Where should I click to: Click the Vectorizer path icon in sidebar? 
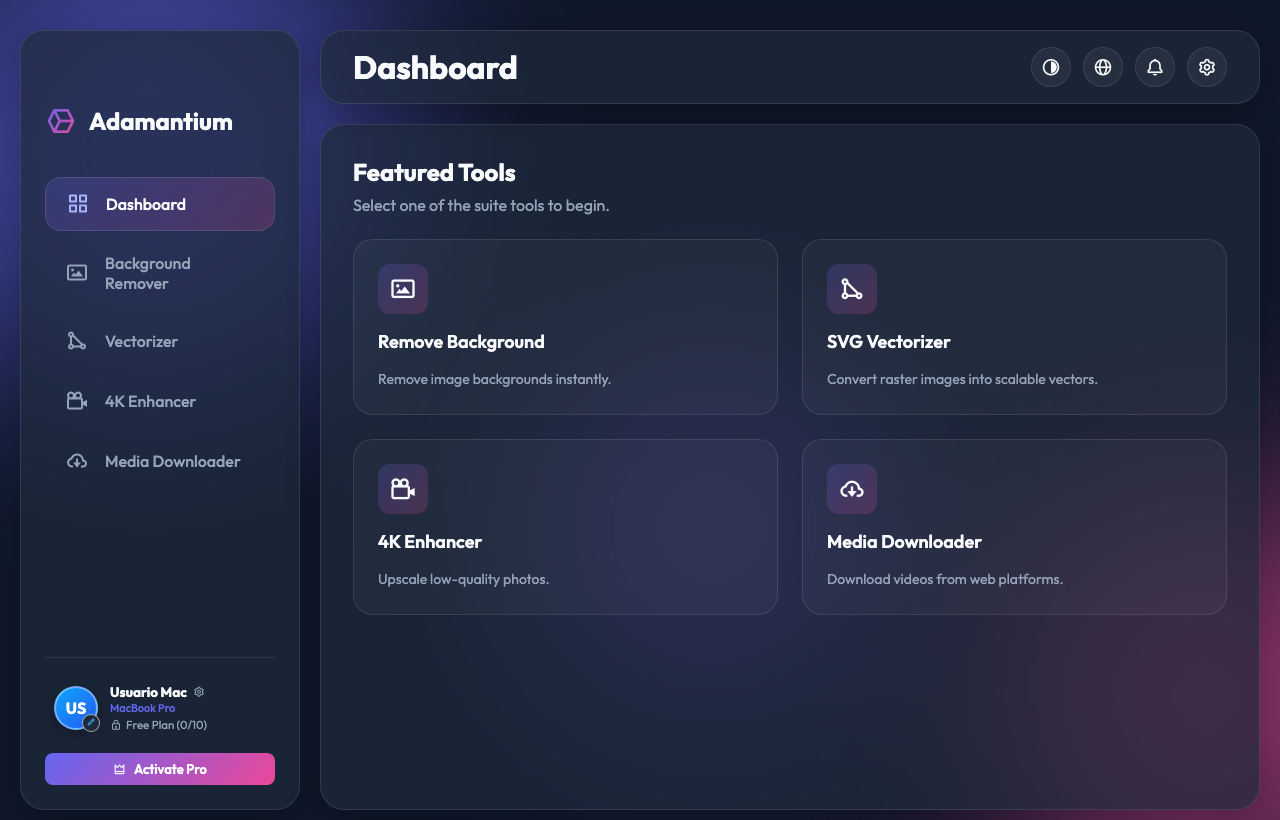pyautogui.click(x=77, y=341)
